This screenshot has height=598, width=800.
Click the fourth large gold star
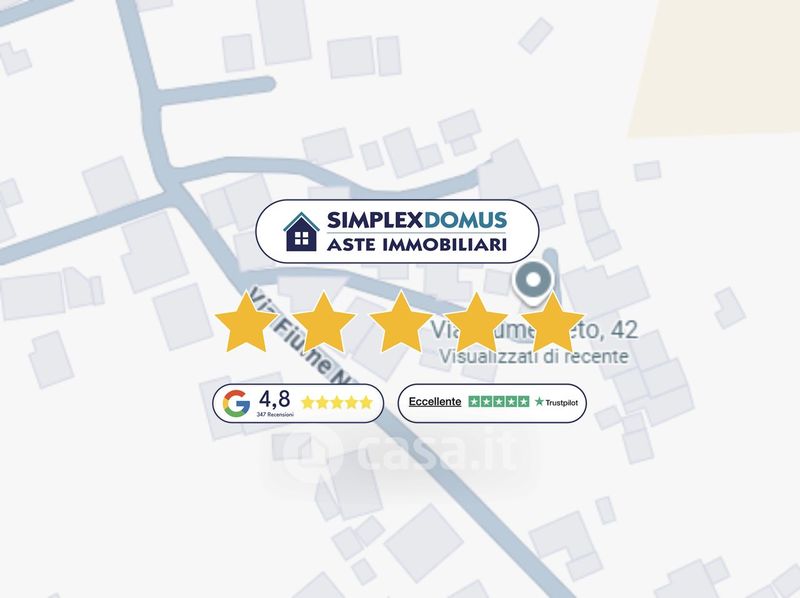476,322
